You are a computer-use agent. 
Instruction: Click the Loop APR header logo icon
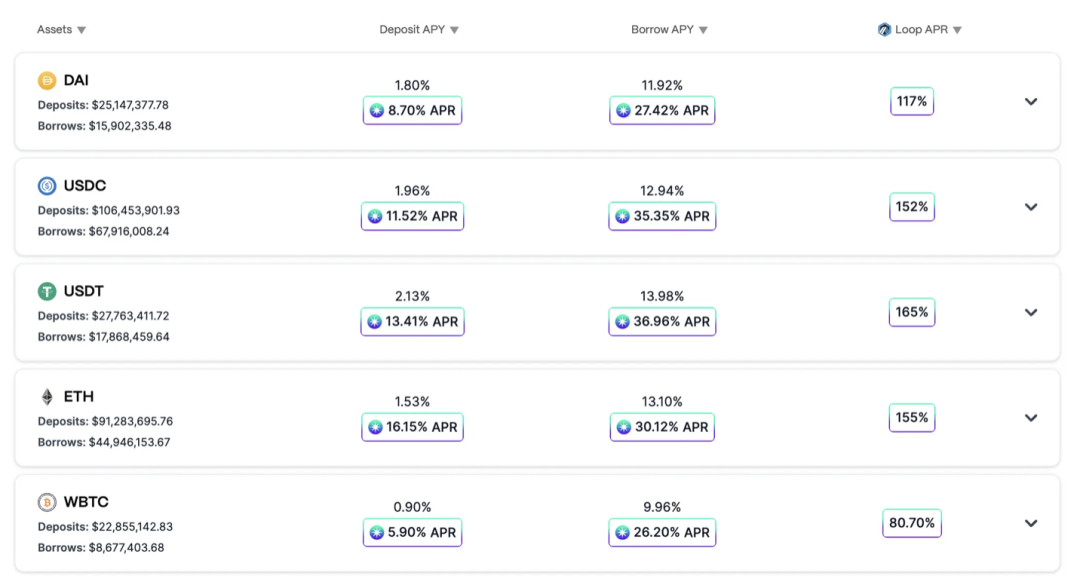point(884,30)
